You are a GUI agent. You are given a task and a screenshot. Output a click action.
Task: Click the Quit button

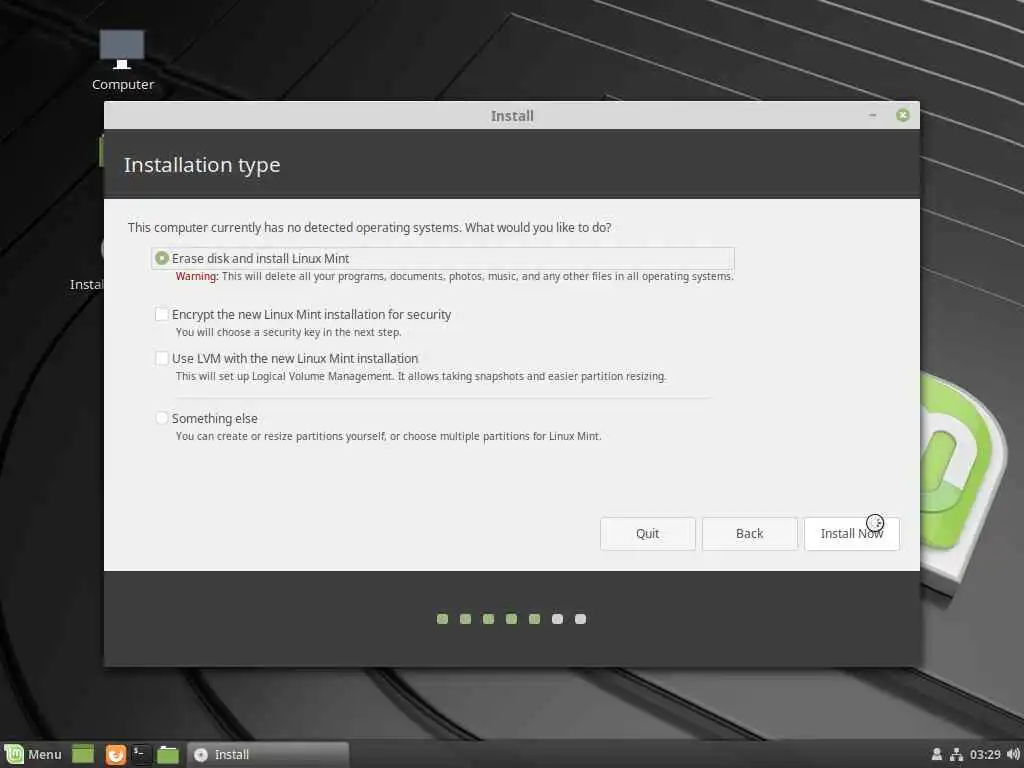pos(647,534)
